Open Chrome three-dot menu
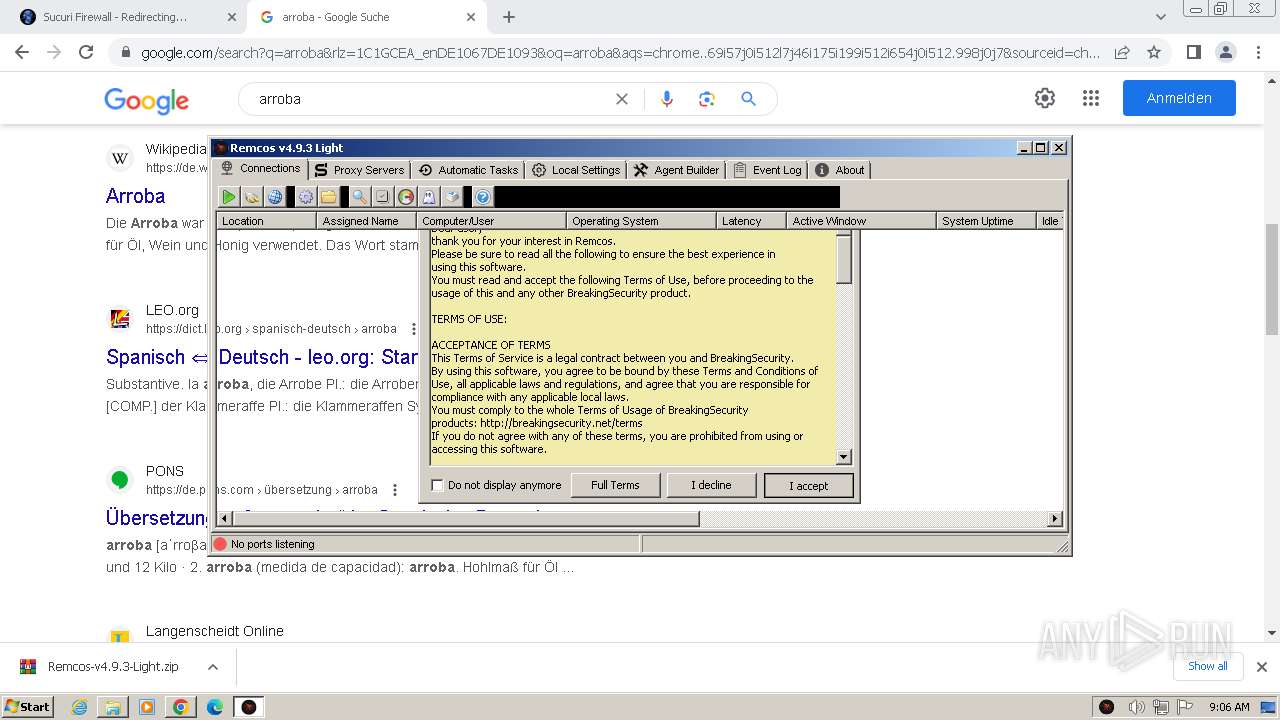Screen dimensions: 1280x720 (x=1258, y=52)
